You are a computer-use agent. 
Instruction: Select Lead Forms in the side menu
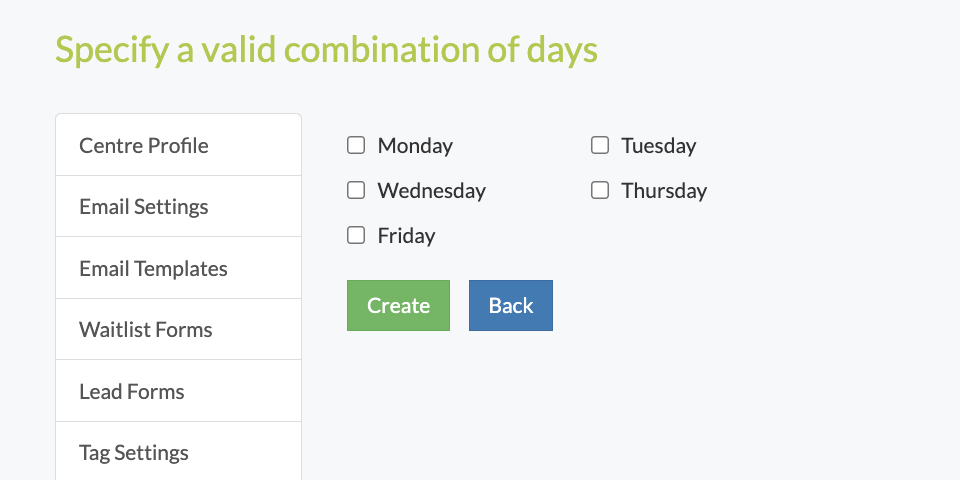pyautogui.click(x=179, y=391)
